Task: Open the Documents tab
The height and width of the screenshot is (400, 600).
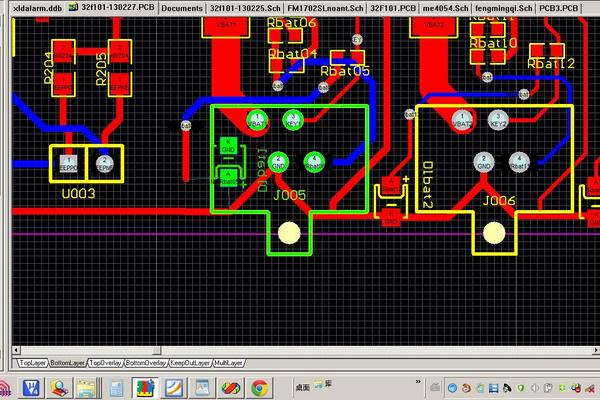Action: pos(182,8)
